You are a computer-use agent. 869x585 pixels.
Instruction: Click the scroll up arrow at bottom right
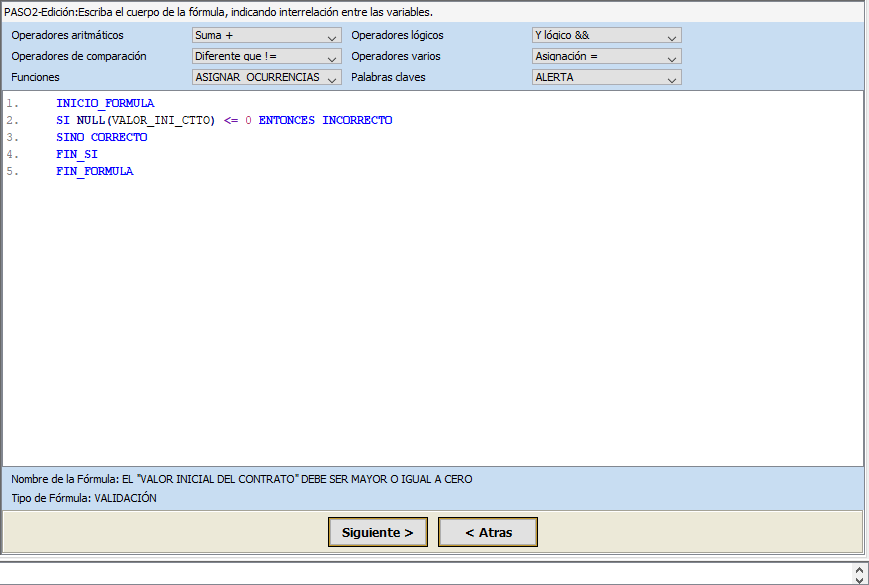[859, 567]
